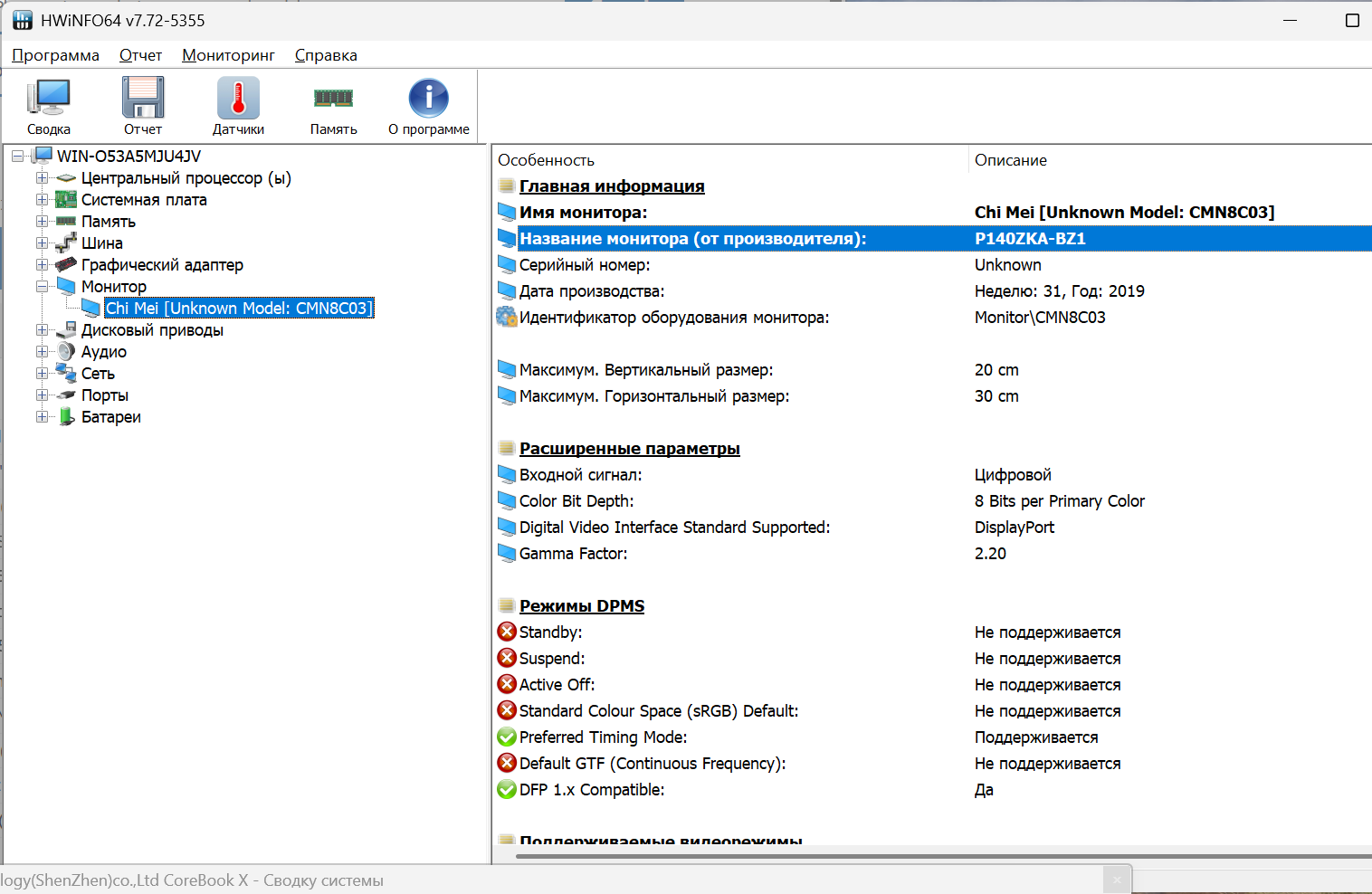Click the gear icon beside Идентификатор оборудования монитора
The height and width of the screenshot is (894, 1372).
click(x=507, y=317)
